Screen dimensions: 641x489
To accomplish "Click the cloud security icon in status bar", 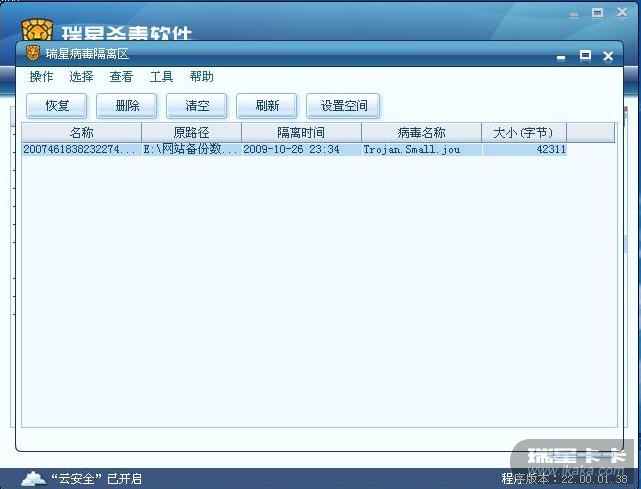I will 34,478.
